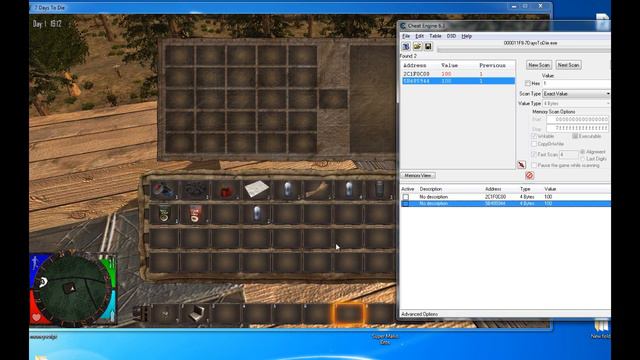
Task: Click the orange highlighted hotbar slot
Action: 349,313
